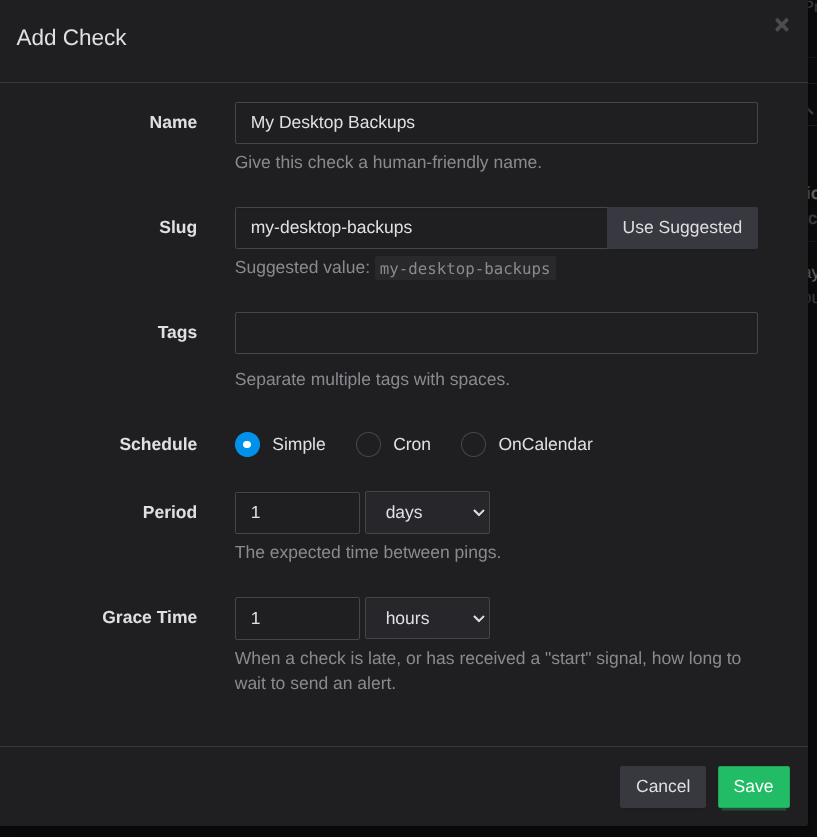Cancel adding the check
This screenshot has width=817, height=837.
pos(662,787)
